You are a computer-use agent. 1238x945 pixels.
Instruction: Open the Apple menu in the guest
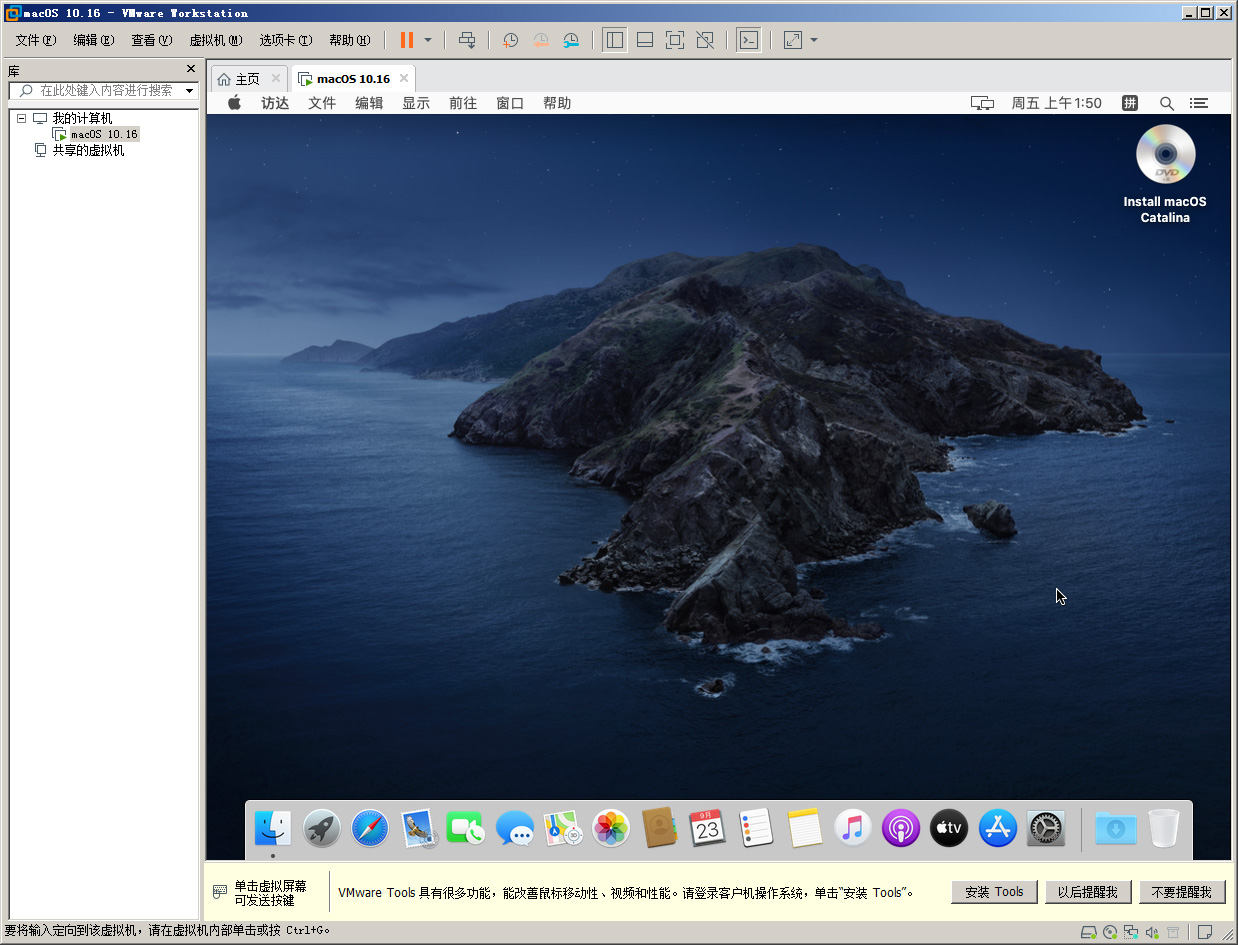[x=235, y=103]
